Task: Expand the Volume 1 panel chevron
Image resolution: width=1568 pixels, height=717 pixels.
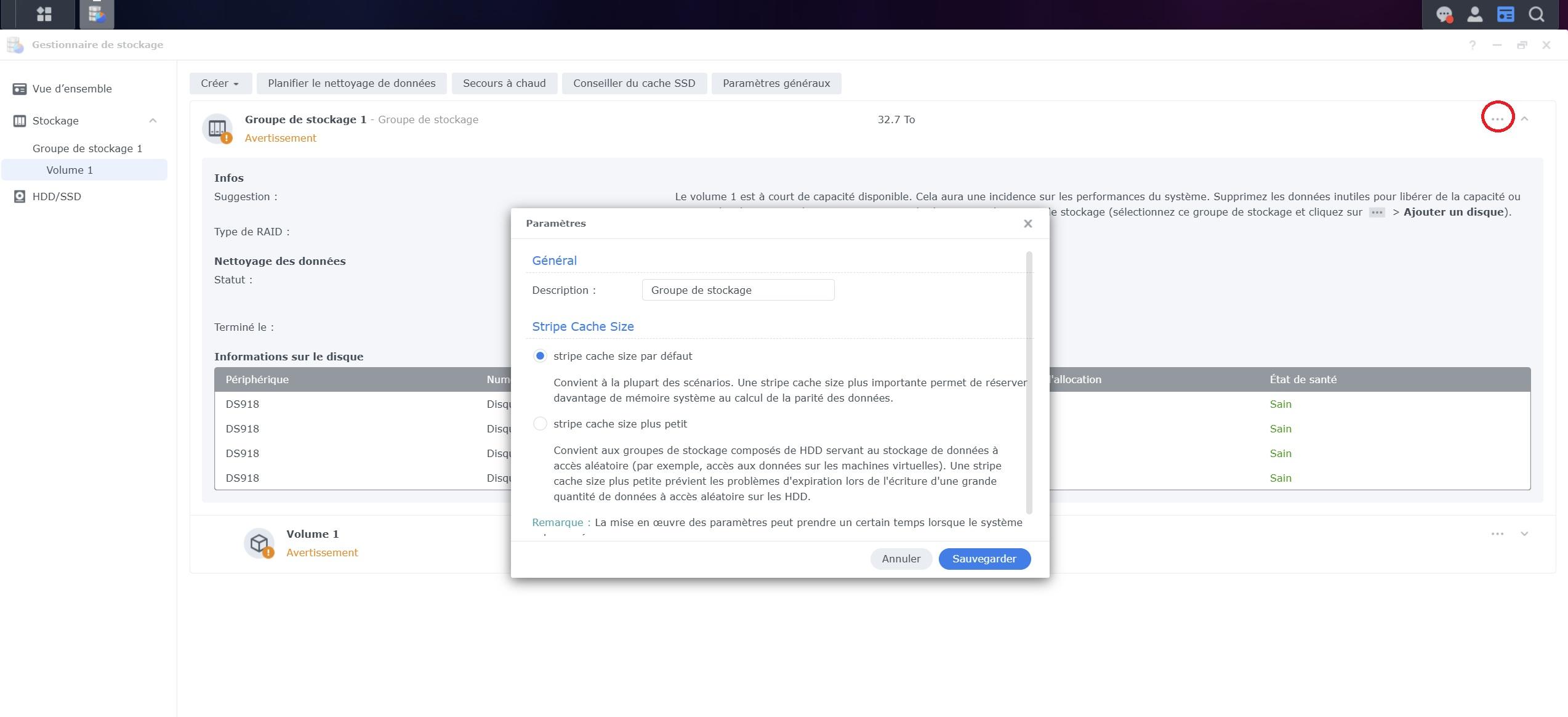Action: point(1524,534)
